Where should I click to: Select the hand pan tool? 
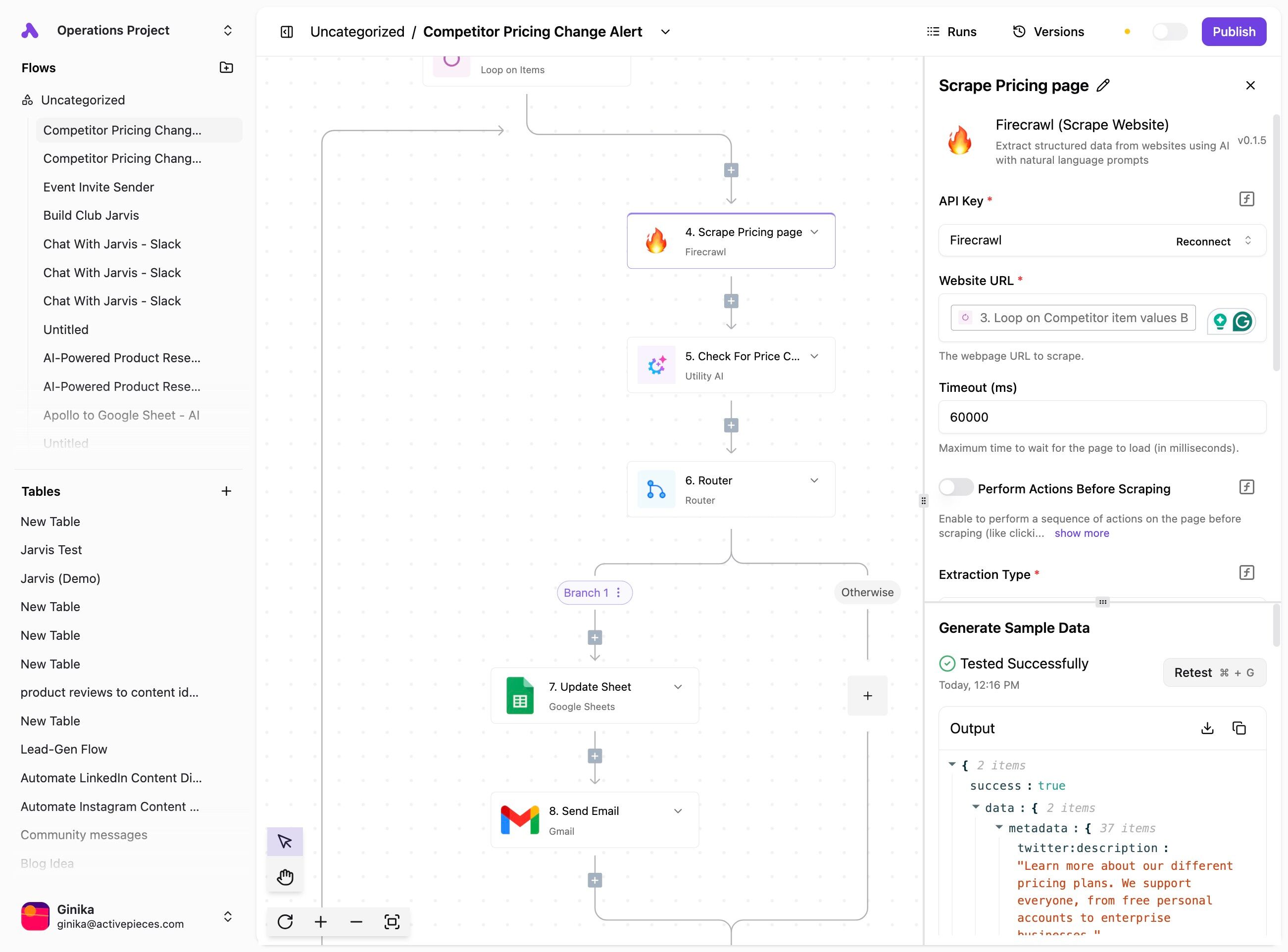285,877
